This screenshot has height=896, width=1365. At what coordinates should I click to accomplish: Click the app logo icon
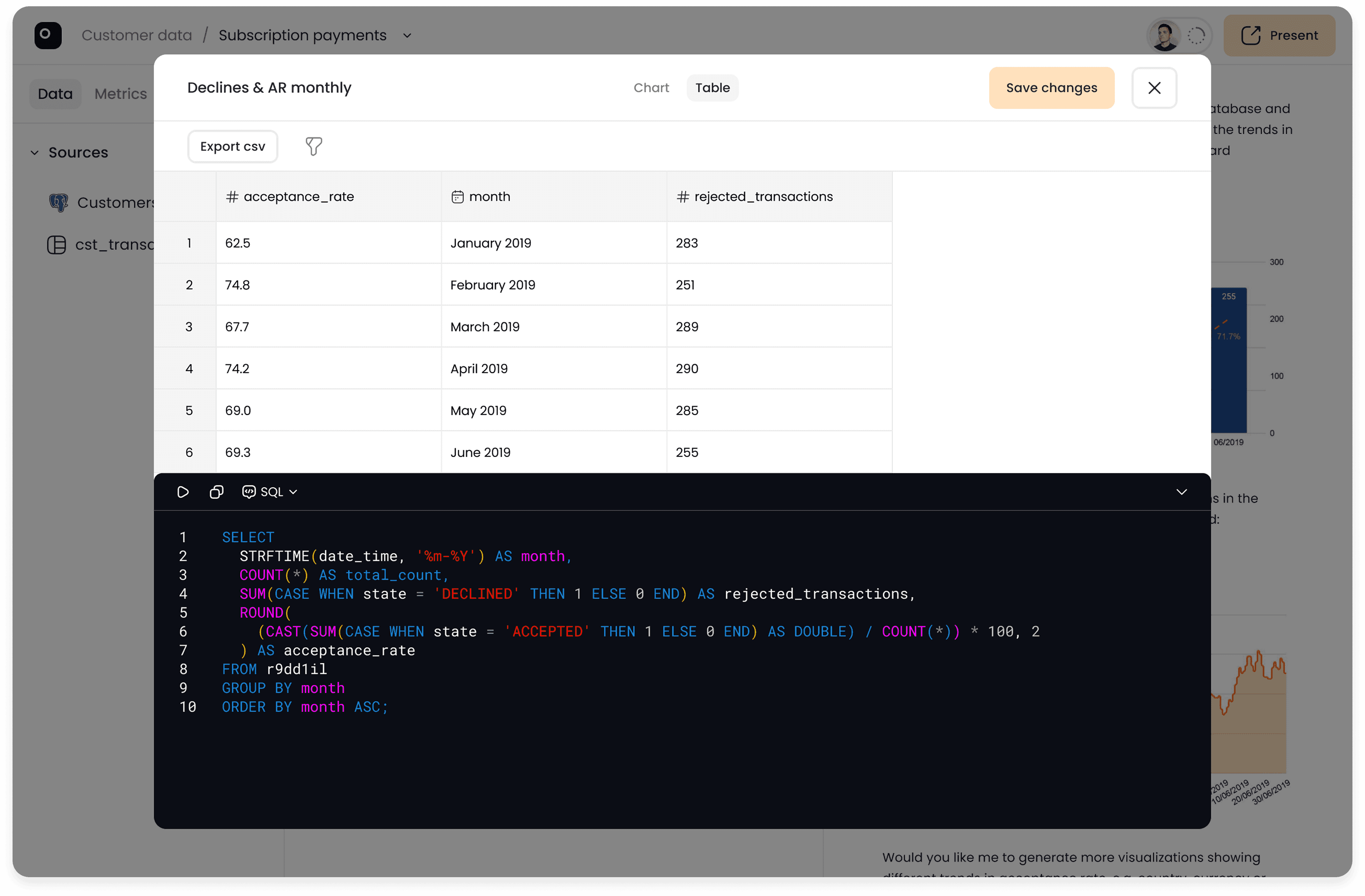click(x=47, y=36)
